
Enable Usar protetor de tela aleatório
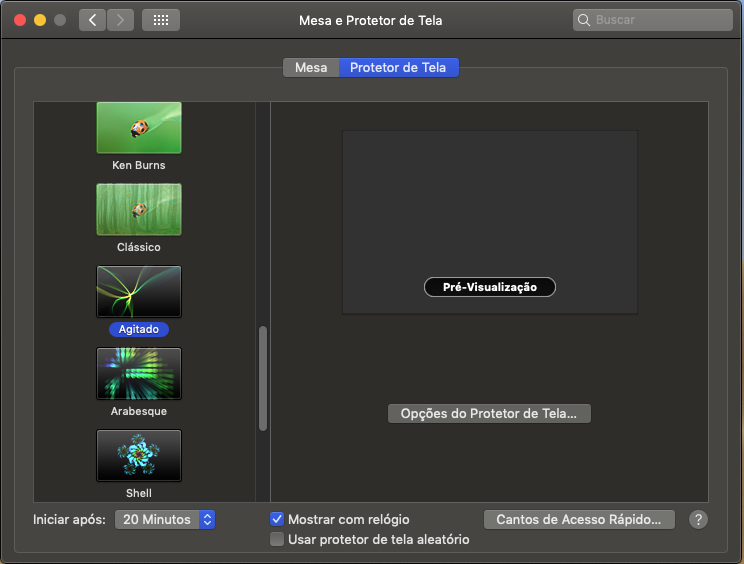pos(277,539)
